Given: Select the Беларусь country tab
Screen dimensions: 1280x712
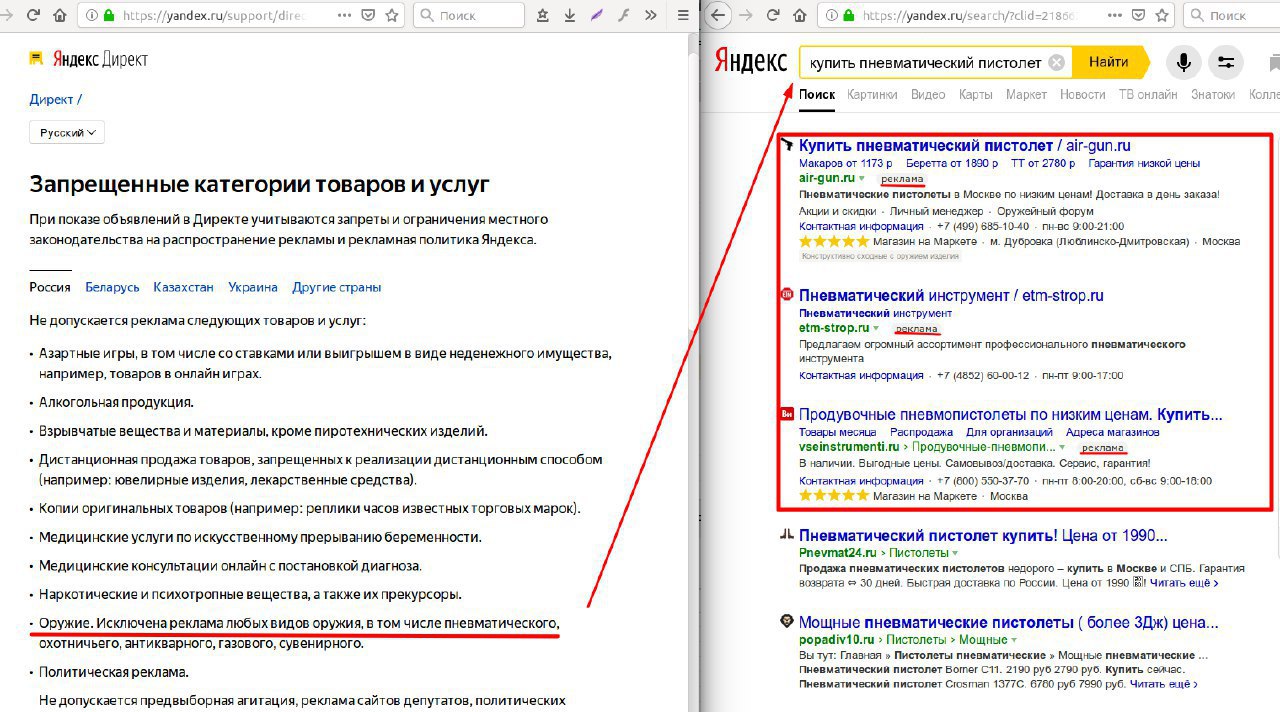Looking at the screenshot, I should (112, 287).
